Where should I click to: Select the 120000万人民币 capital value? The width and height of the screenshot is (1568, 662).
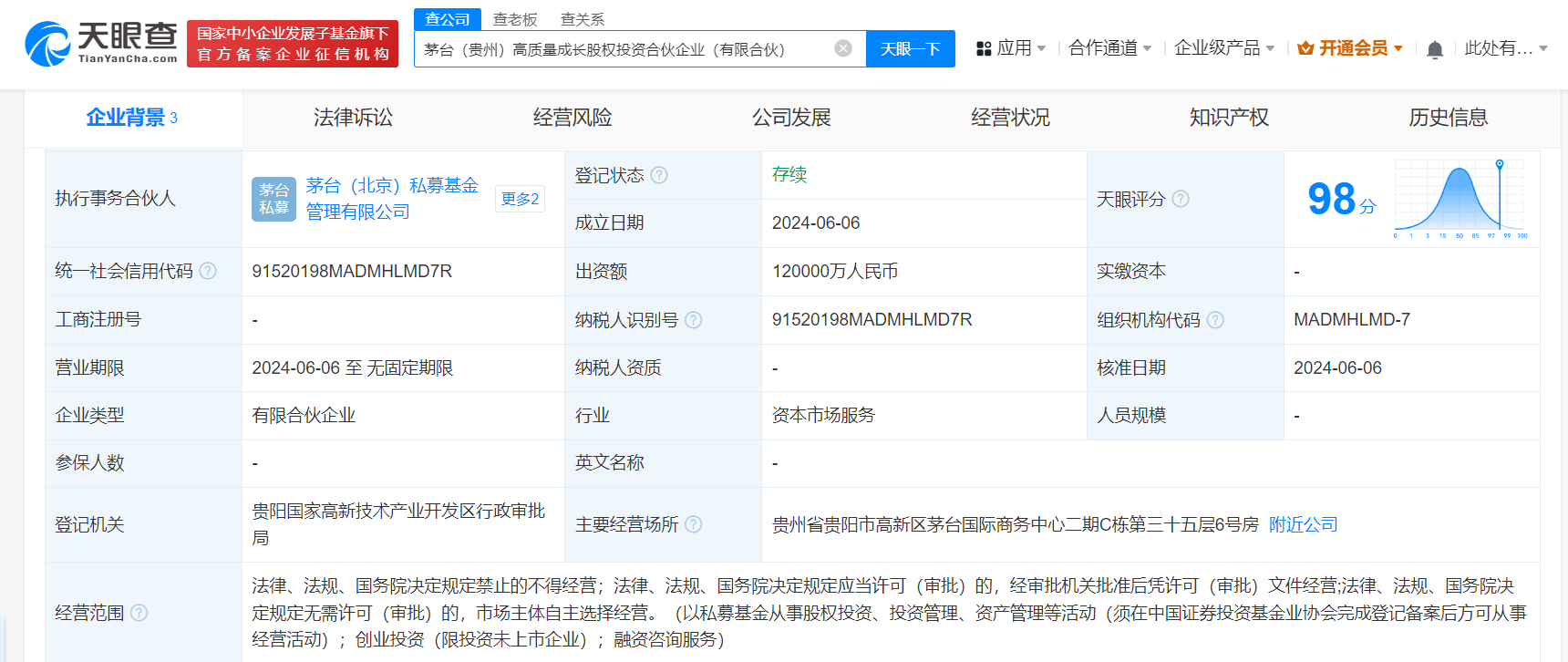835,271
